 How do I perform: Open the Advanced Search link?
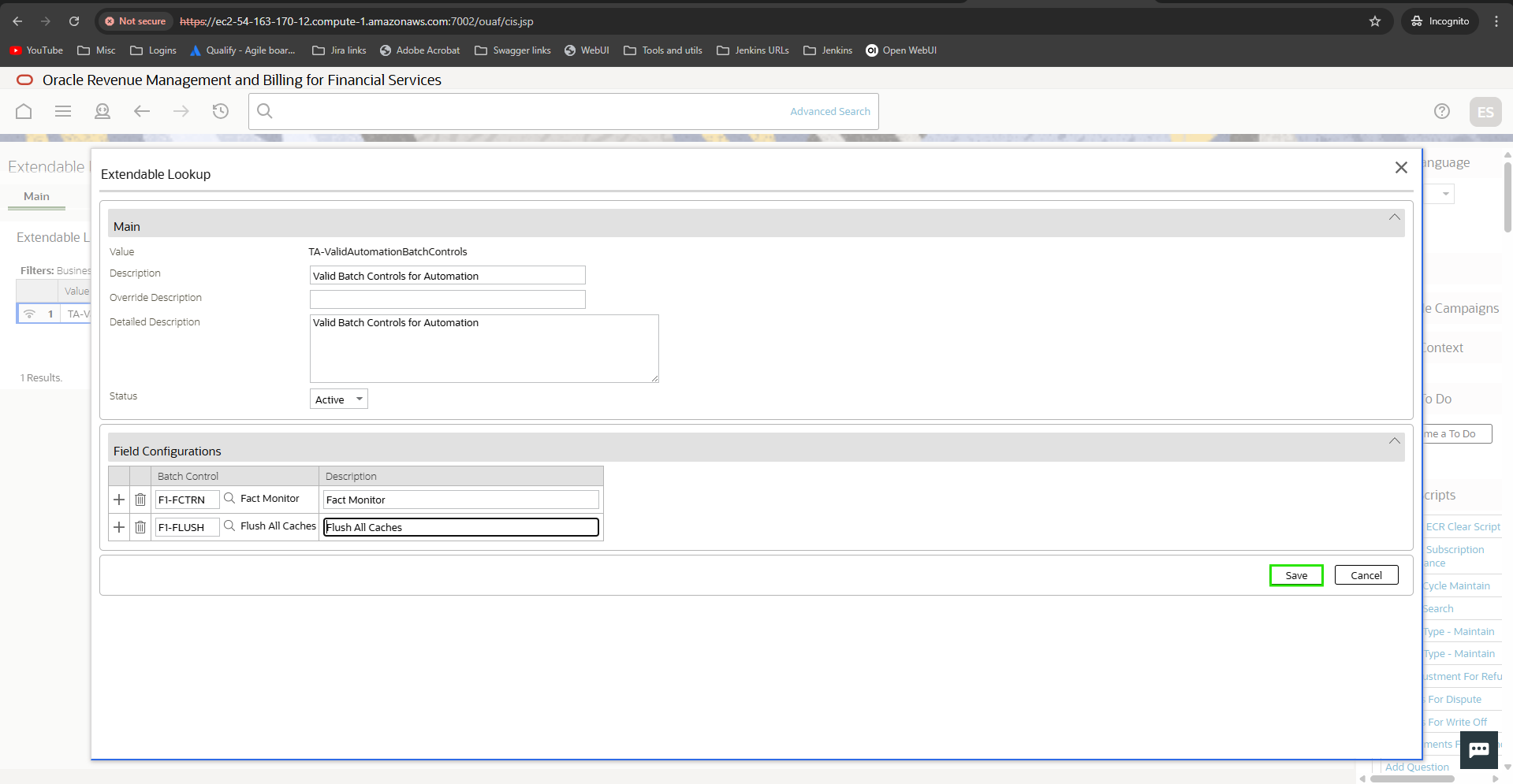tap(829, 112)
